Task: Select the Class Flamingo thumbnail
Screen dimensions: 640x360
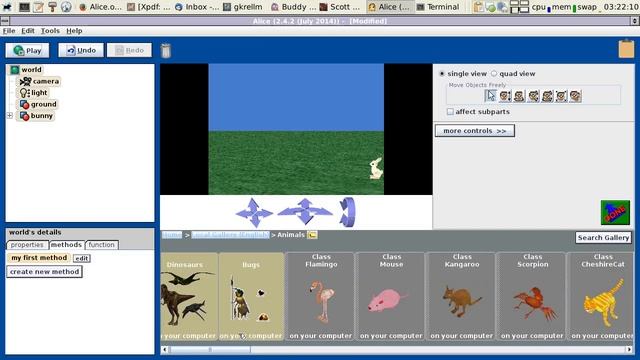Action: 320,297
